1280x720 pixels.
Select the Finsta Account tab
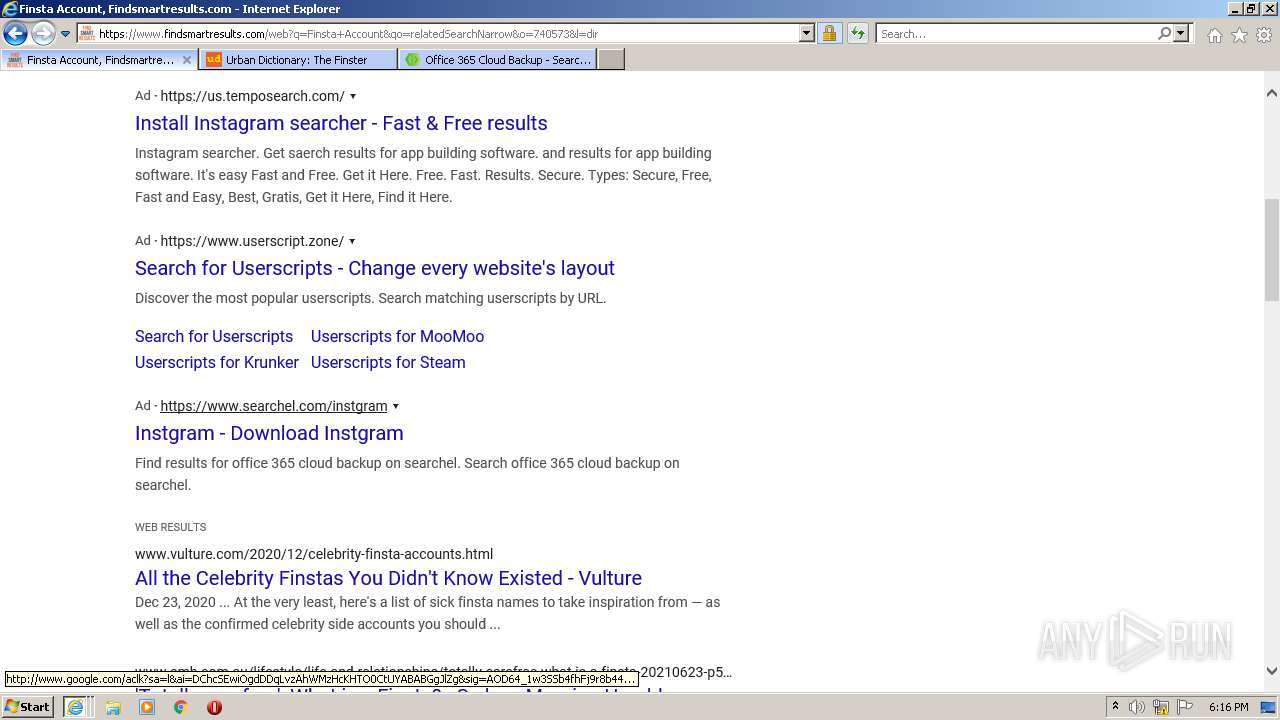98,60
